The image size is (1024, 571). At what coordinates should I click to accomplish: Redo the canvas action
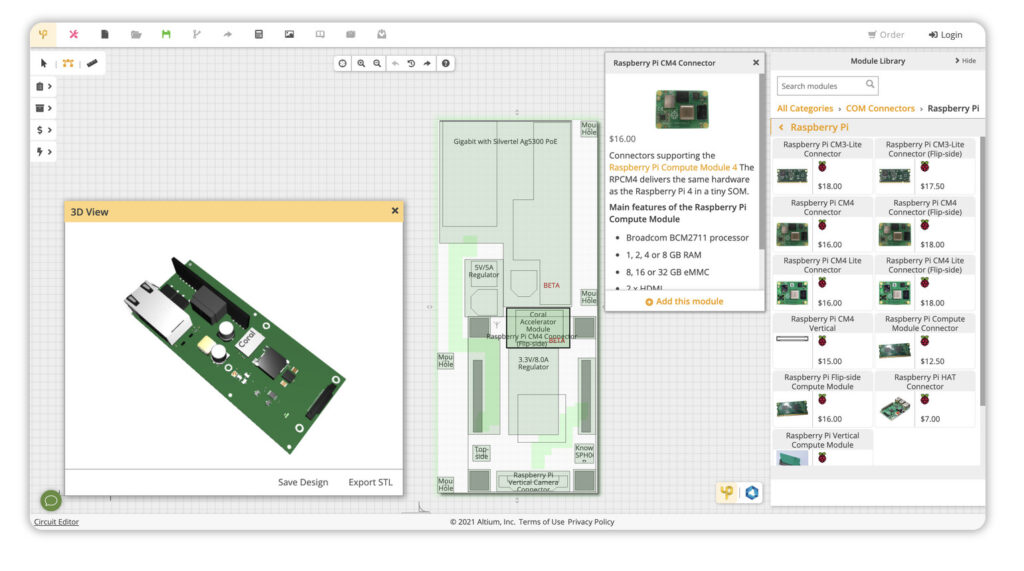click(x=427, y=63)
